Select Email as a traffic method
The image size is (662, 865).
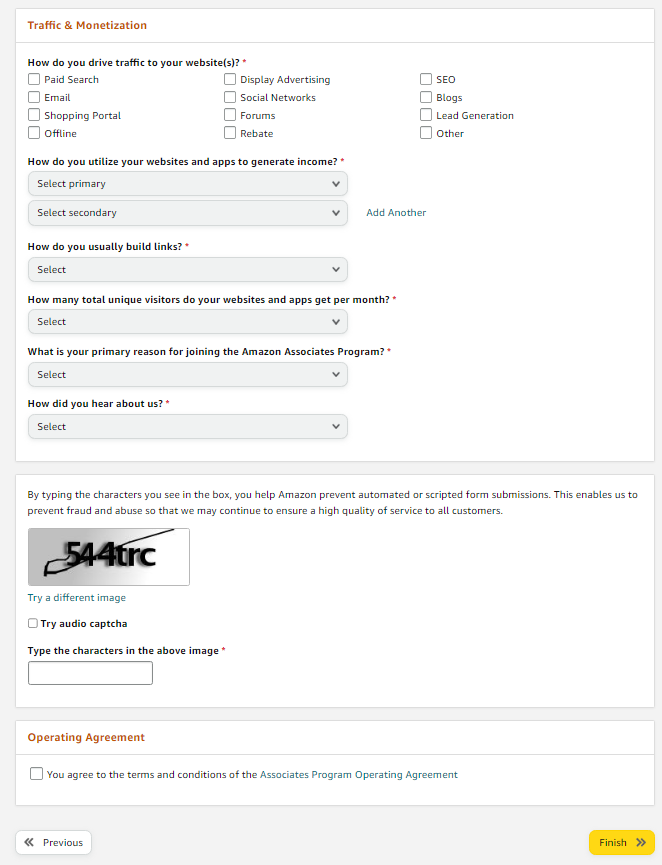pyautogui.click(x=33, y=97)
